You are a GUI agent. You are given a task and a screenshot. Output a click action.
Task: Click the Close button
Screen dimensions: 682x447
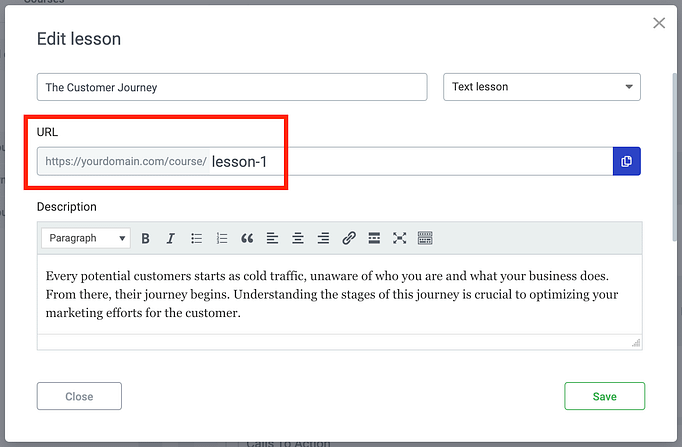click(79, 396)
